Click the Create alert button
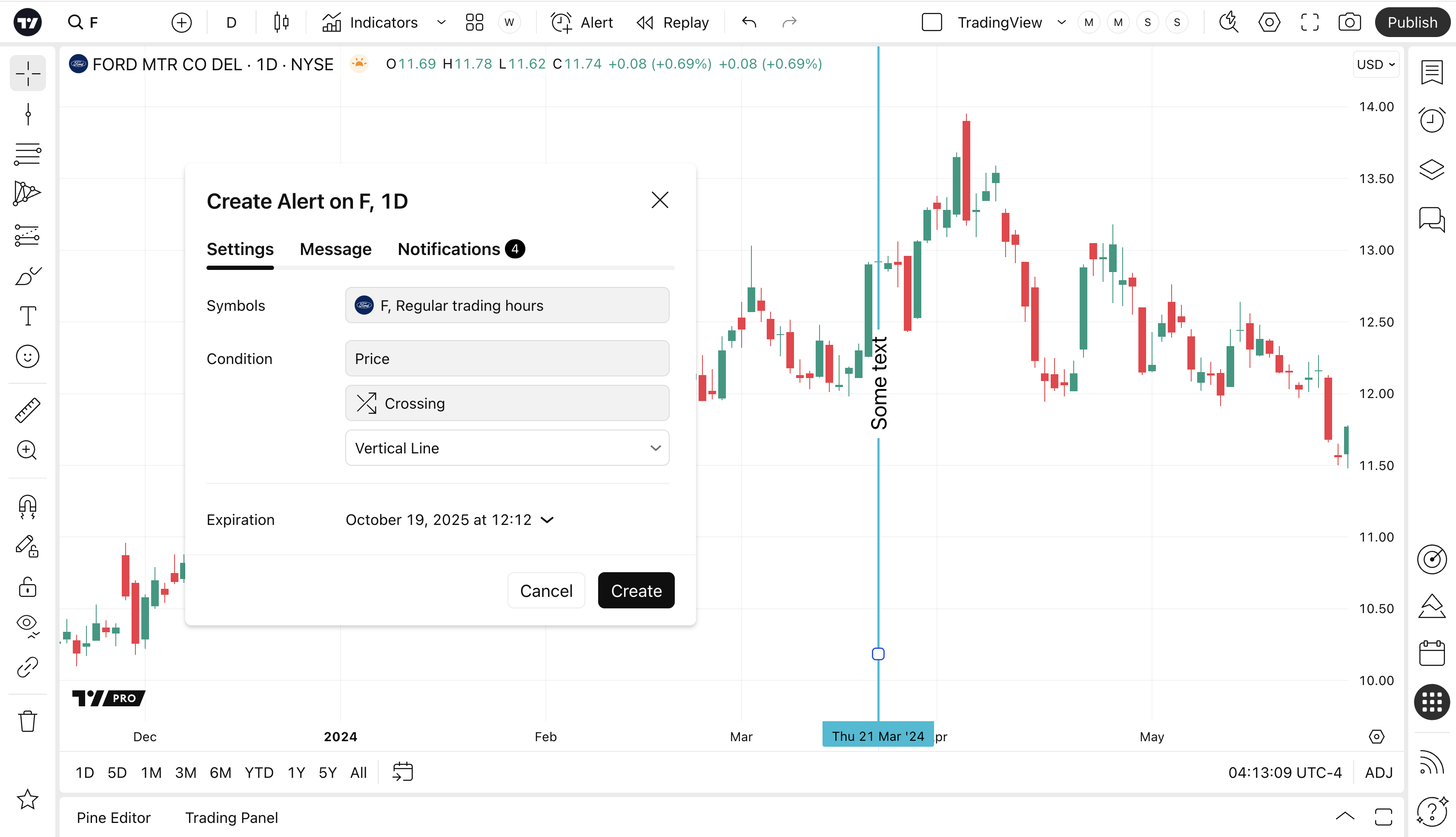1456x837 pixels. [x=636, y=590]
